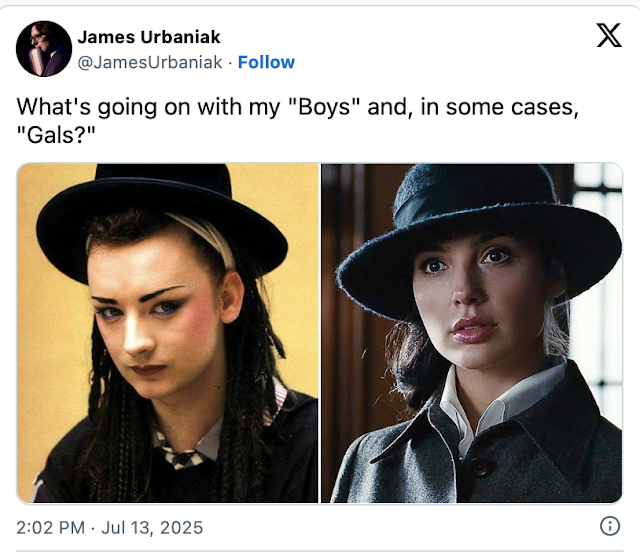Click the dot separator before Follow
Screen dimensions: 640x555
pos(230,63)
